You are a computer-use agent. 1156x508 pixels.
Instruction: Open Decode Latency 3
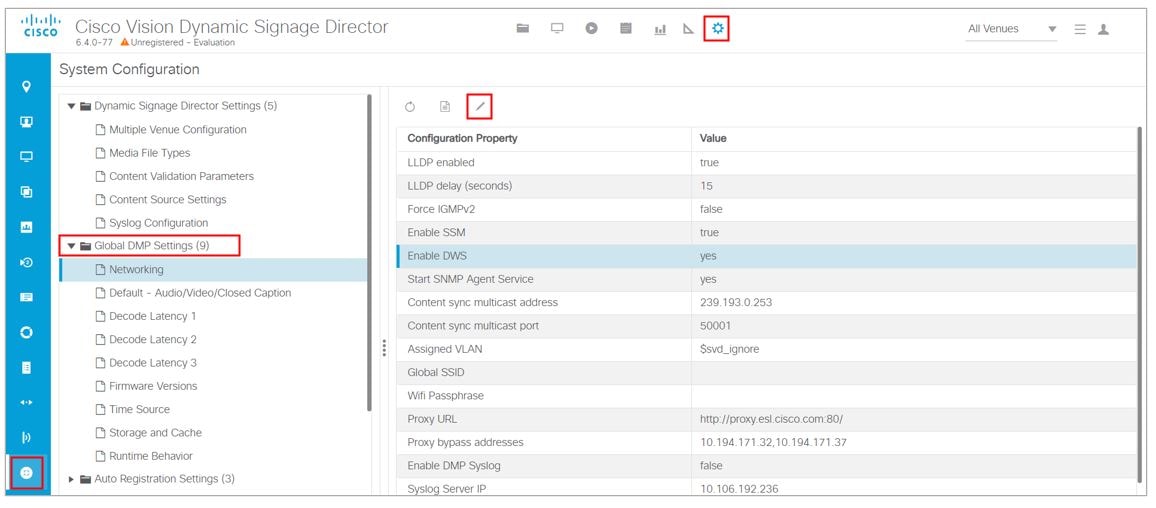(153, 363)
